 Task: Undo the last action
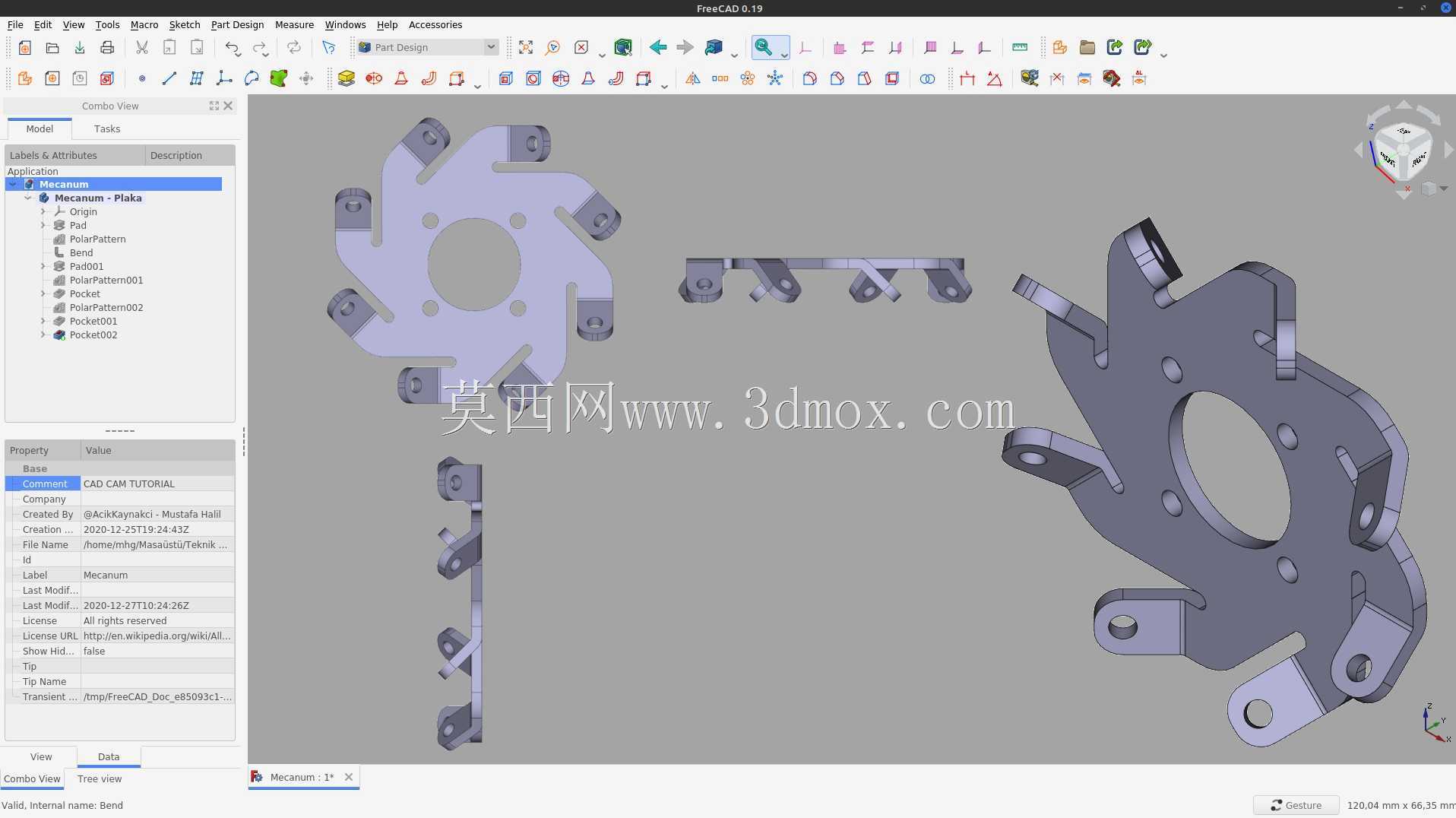[x=232, y=47]
